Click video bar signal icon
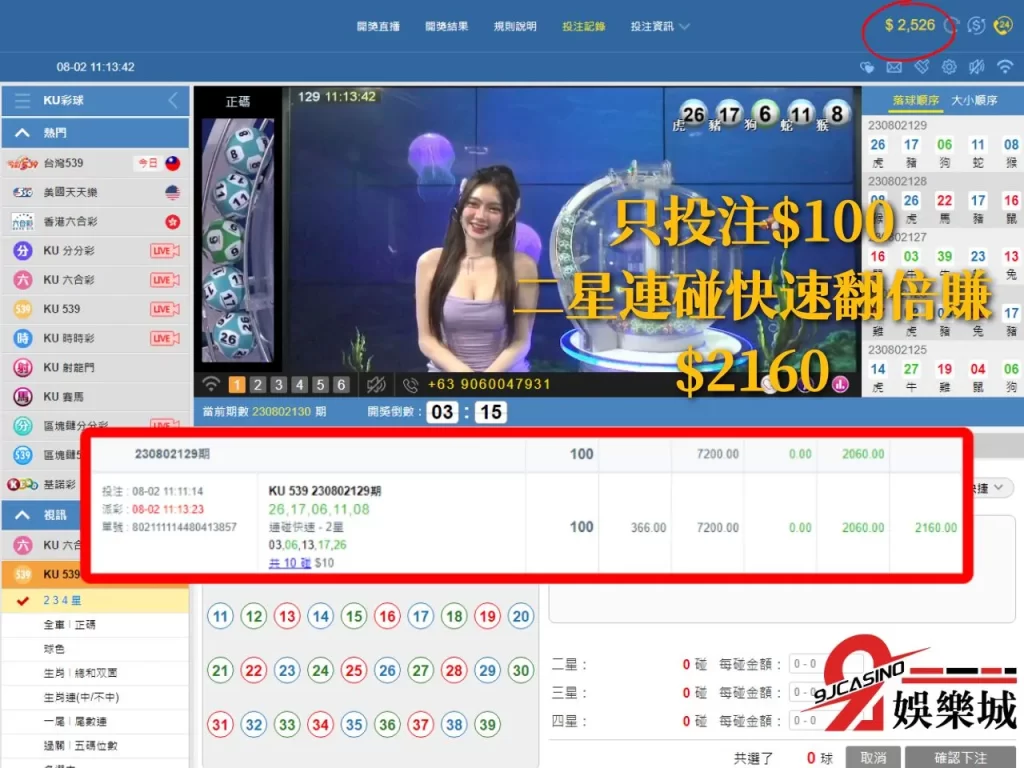This screenshot has height=768, width=1024. click(210, 384)
